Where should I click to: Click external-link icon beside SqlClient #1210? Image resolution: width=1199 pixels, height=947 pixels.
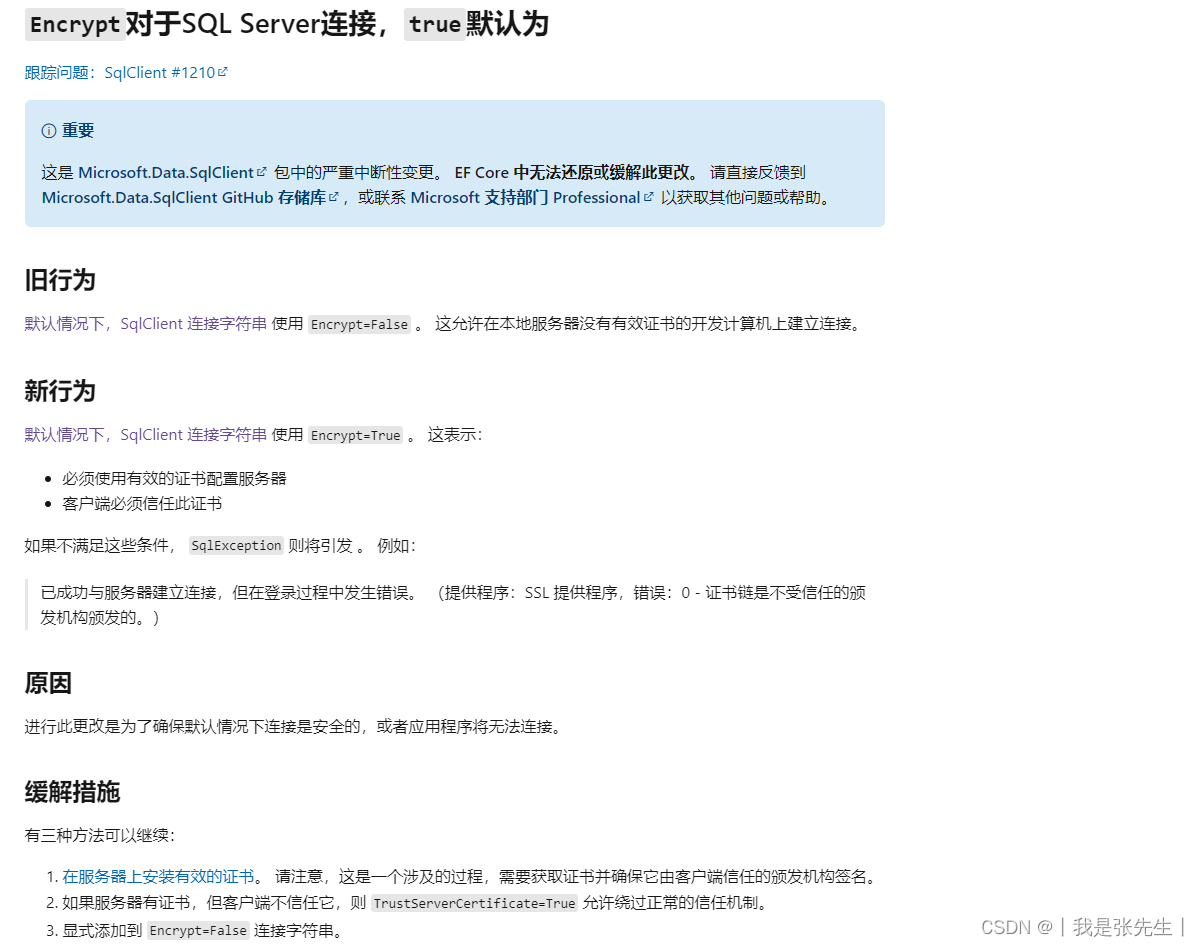point(223,72)
